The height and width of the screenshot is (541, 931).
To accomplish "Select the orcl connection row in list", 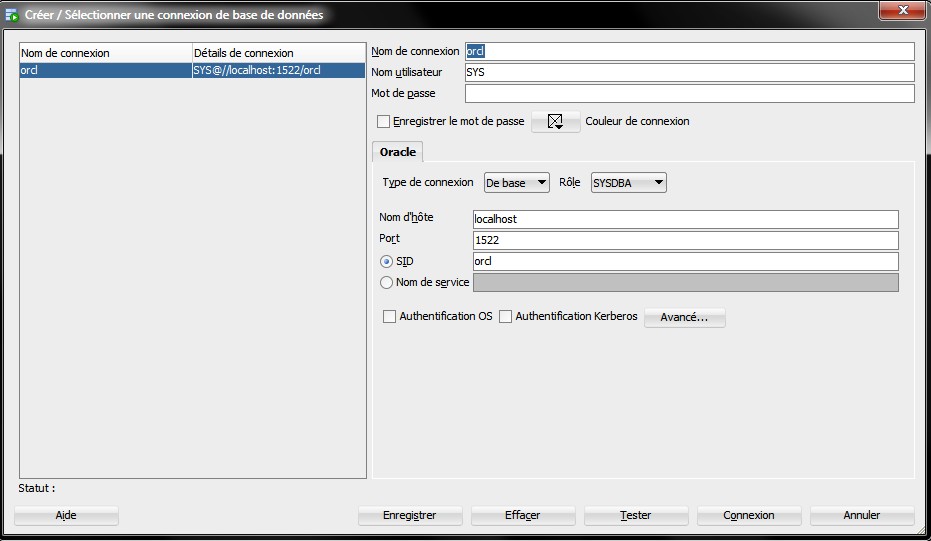I will [192, 70].
